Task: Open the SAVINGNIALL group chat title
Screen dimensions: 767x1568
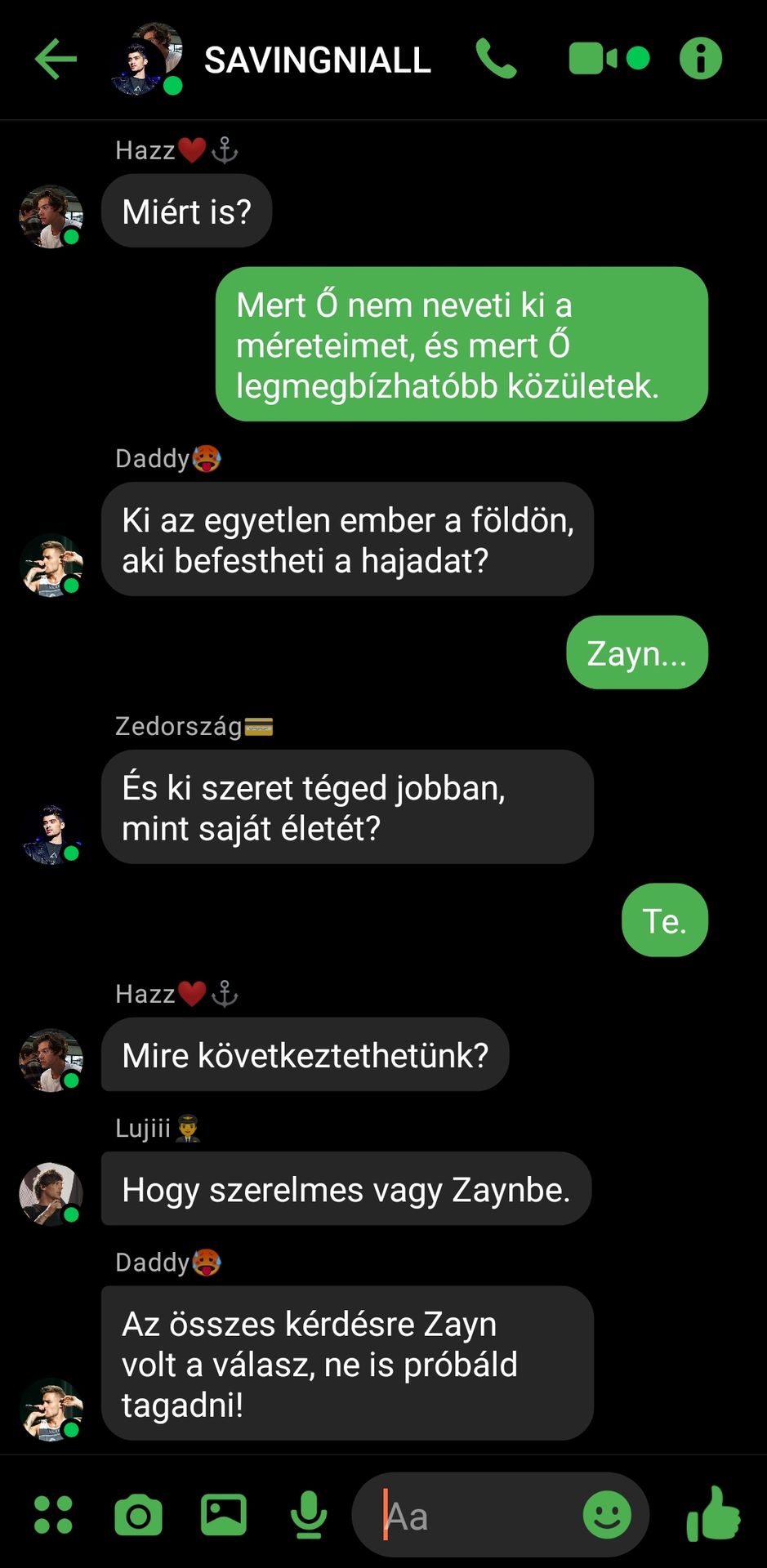Action: tap(317, 60)
